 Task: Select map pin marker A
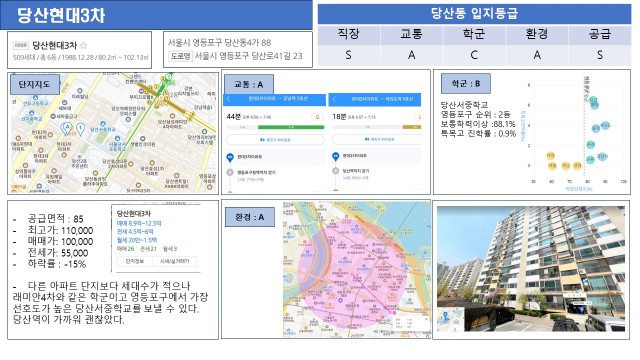coord(67,129)
